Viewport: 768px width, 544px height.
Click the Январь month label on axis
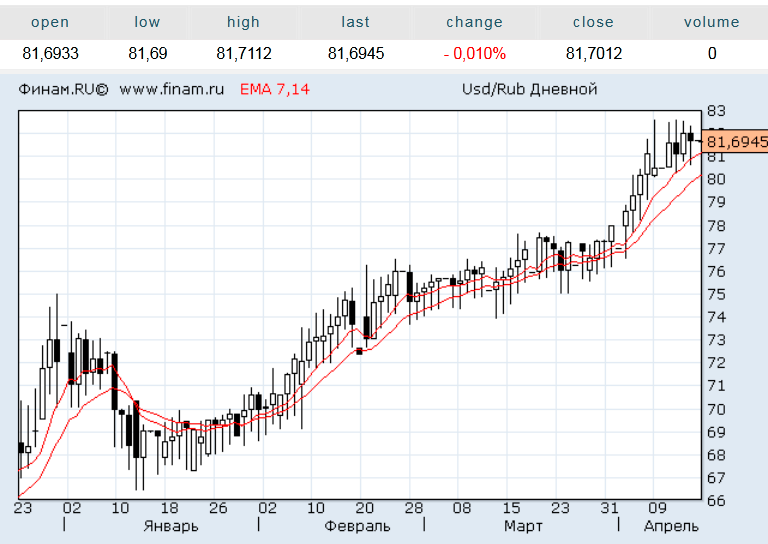(x=171, y=526)
